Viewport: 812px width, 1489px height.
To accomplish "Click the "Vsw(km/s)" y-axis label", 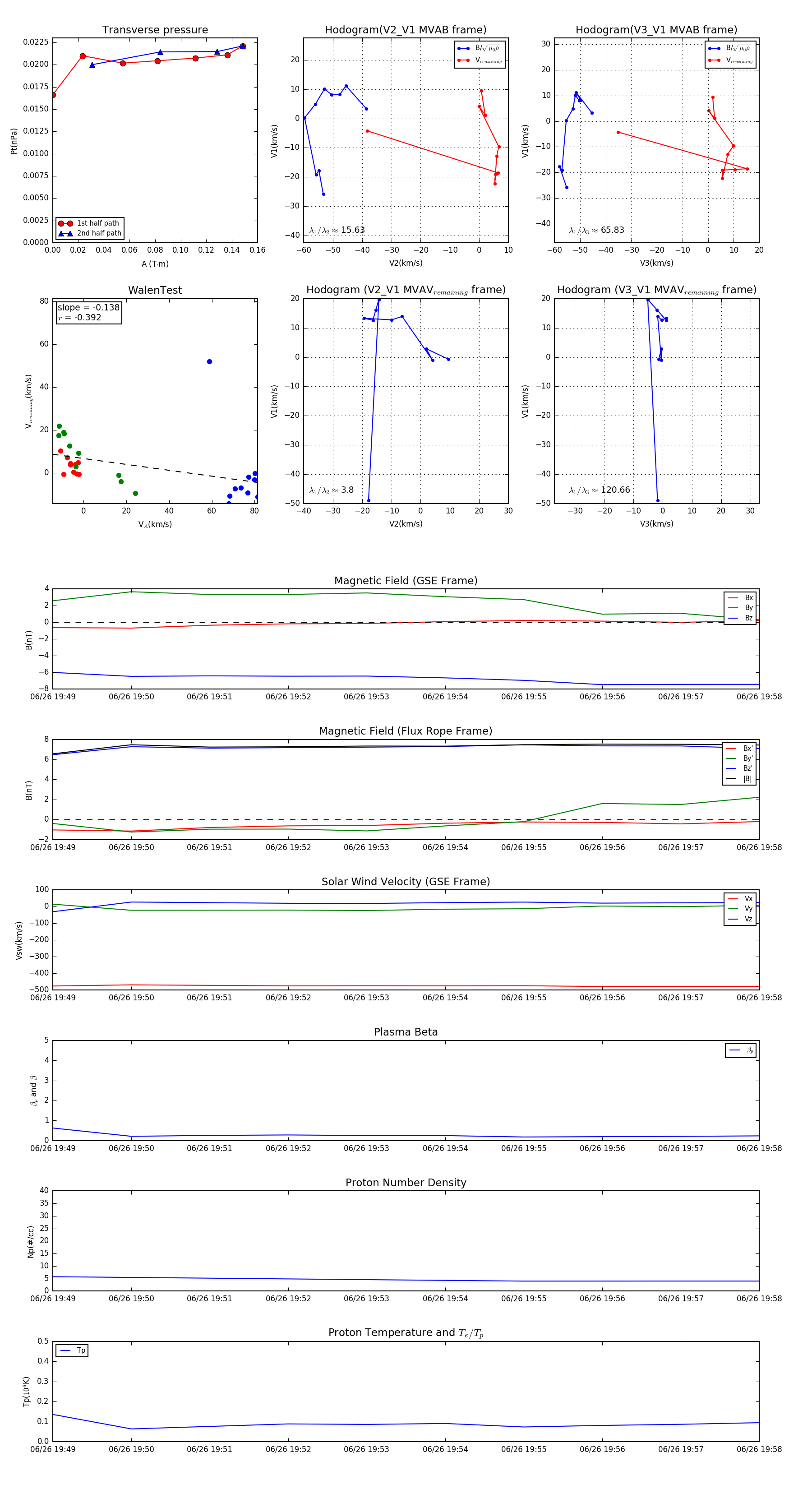I will (18, 940).
